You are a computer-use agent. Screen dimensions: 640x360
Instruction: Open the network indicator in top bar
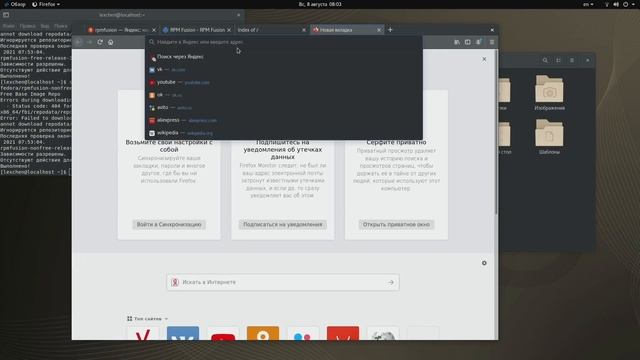click(607, 4)
